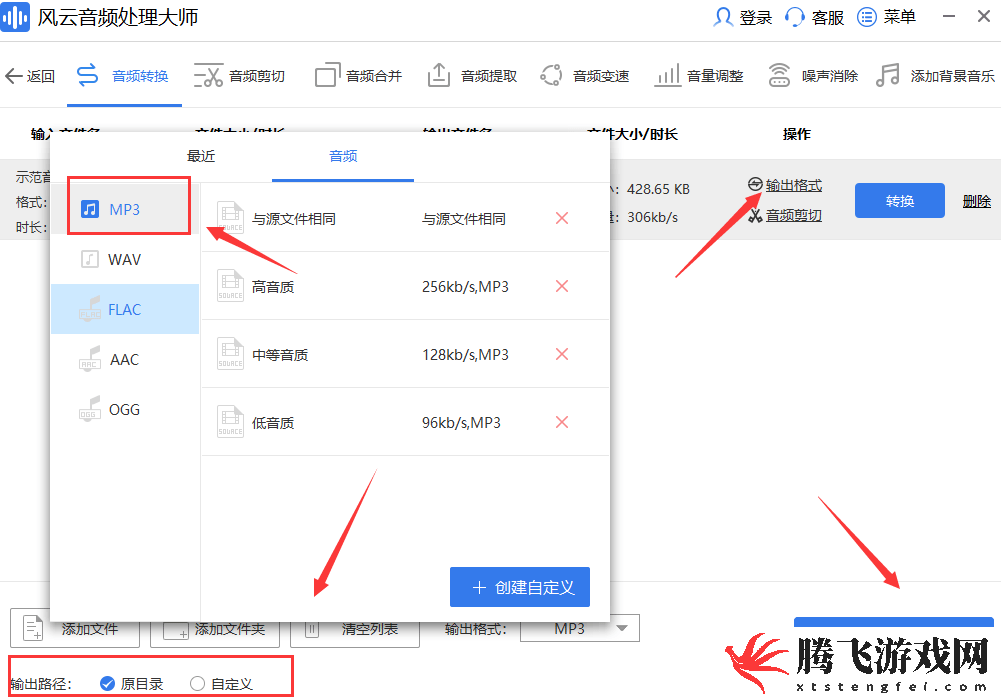Image resolution: width=1001 pixels, height=700 pixels.
Task: Choose the 中等音质 preset name
Action: (x=280, y=355)
